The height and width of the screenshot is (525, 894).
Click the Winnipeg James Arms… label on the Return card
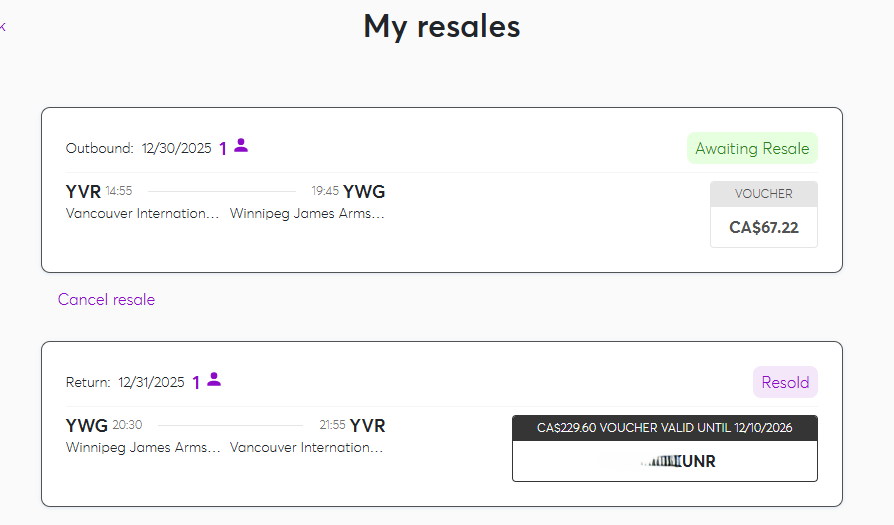click(x=144, y=447)
